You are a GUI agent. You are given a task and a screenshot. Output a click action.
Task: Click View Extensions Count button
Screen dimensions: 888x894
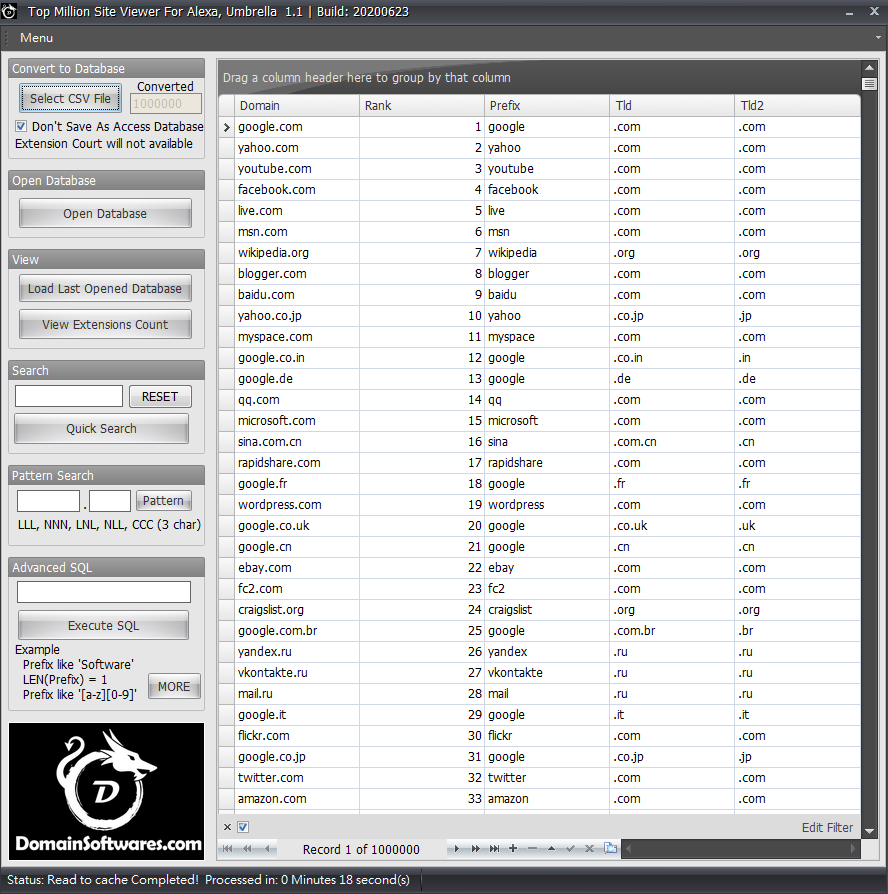[x=105, y=324]
